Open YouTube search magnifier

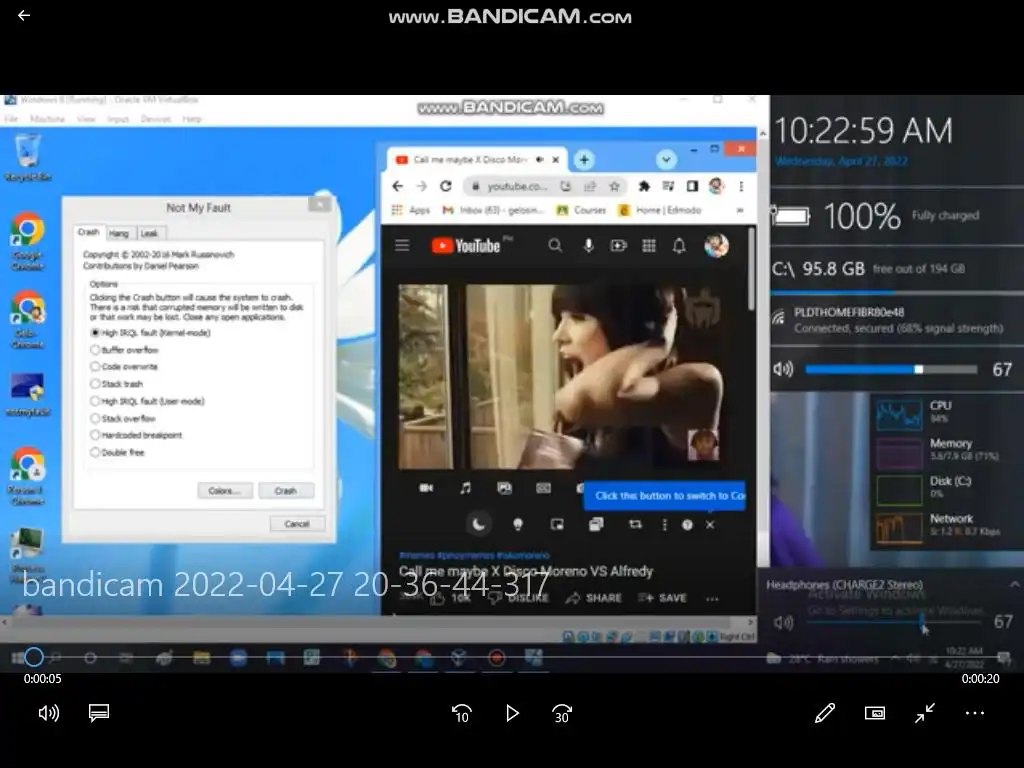pyautogui.click(x=555, y=246)
